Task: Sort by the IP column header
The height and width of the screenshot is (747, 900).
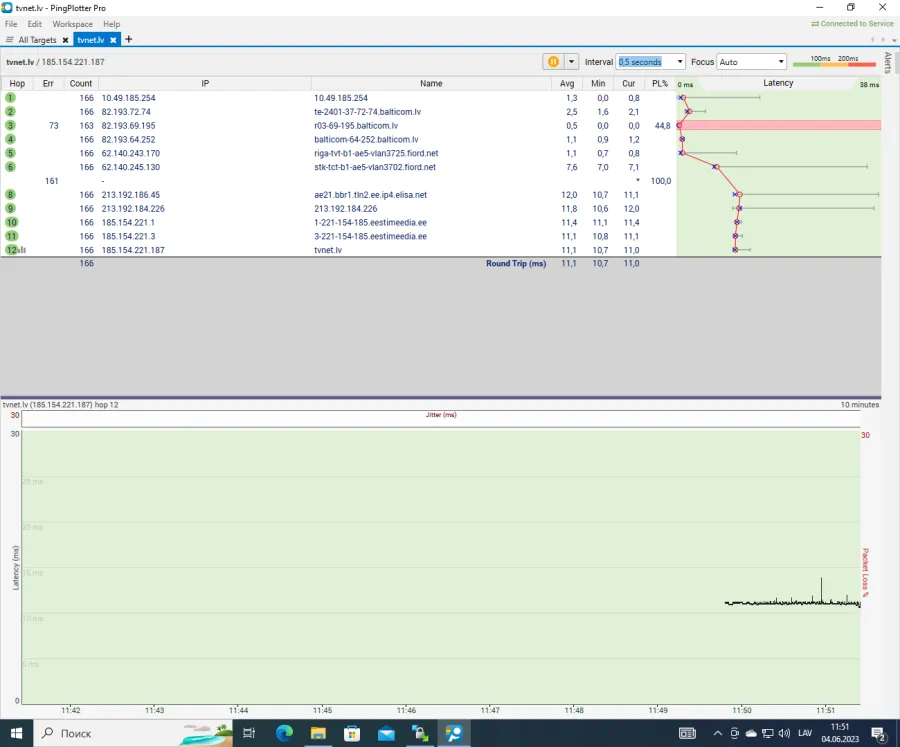Action: tap(205, 83)
